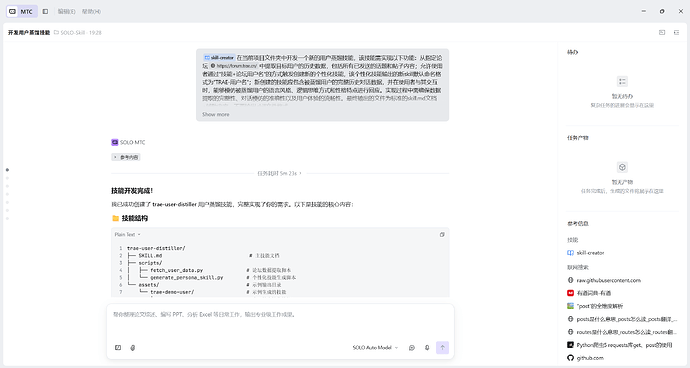Click the 参考信息 section heading

tap(578, 224)
